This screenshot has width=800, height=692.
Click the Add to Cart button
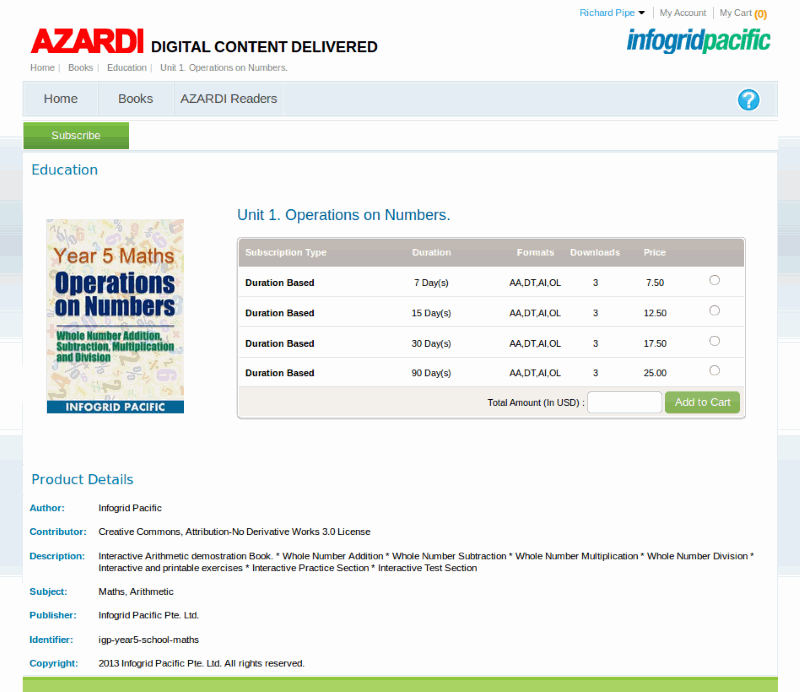pyautogui.click(x=703, y=402)
